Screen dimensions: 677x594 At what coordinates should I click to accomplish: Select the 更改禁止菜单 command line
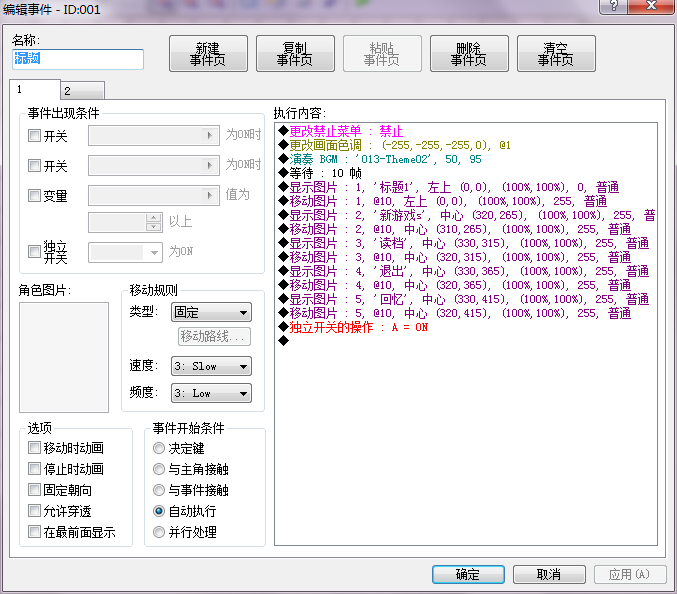pos(341,131)
